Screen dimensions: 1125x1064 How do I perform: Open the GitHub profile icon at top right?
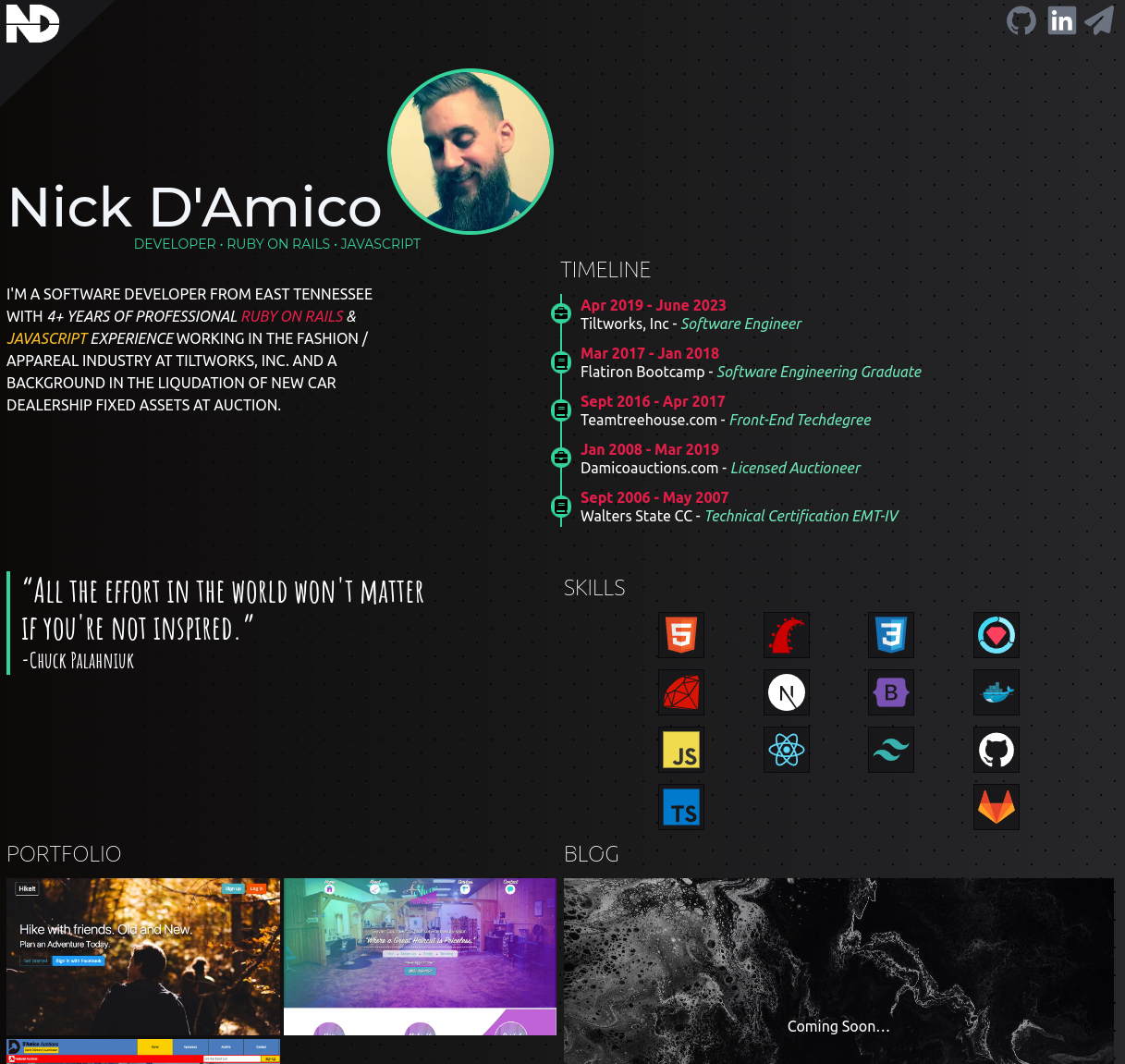tap(1021, 19)
